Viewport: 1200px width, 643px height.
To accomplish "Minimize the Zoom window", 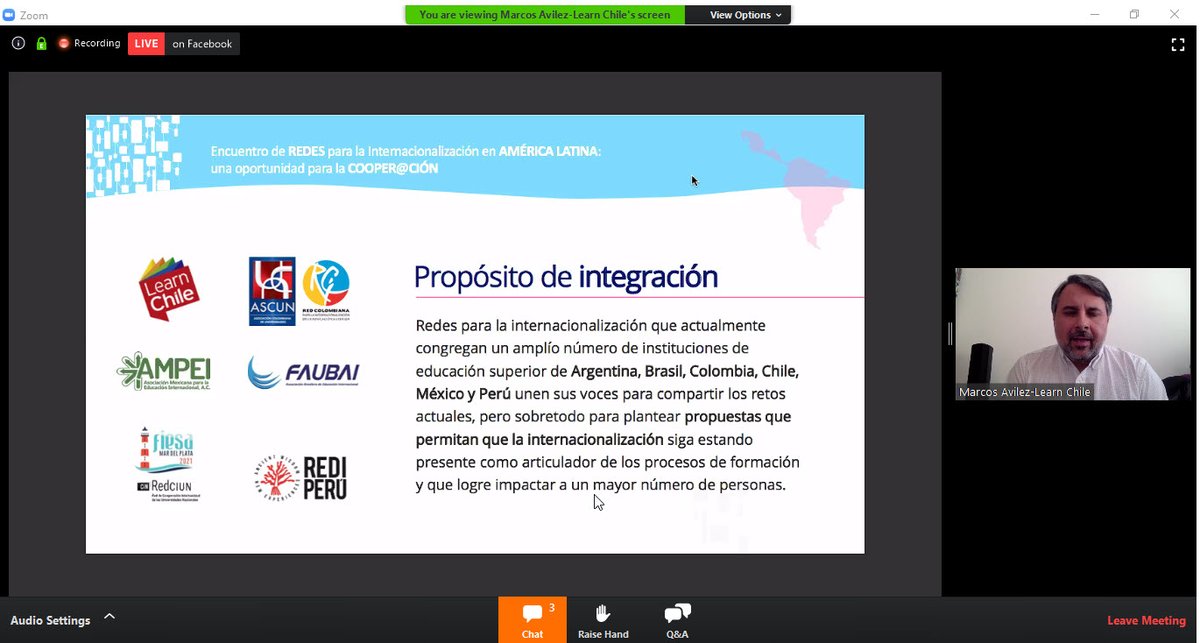I will coord(1095,14).
